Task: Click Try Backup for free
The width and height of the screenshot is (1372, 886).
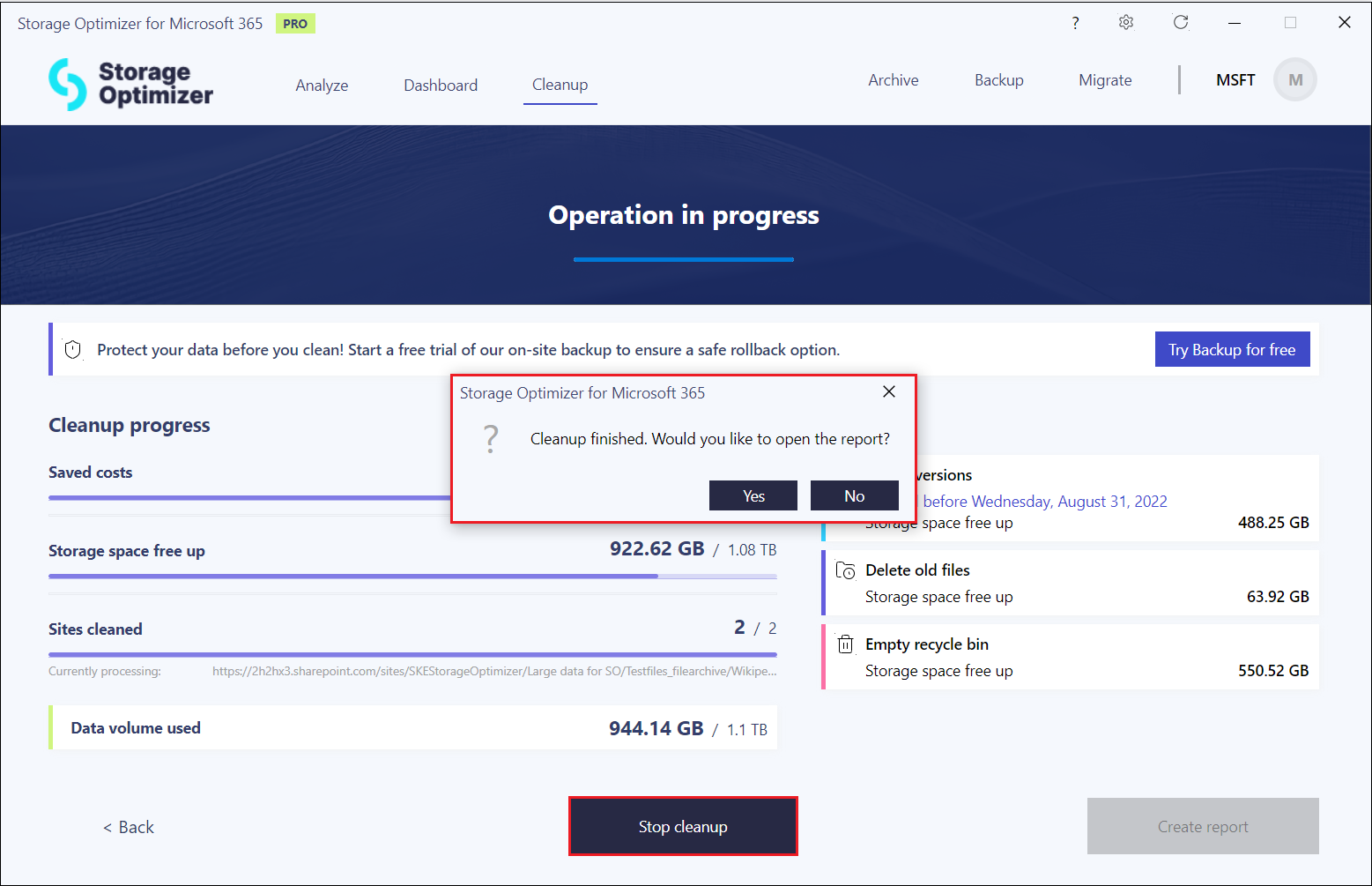Action: [x=1232, y=349]
